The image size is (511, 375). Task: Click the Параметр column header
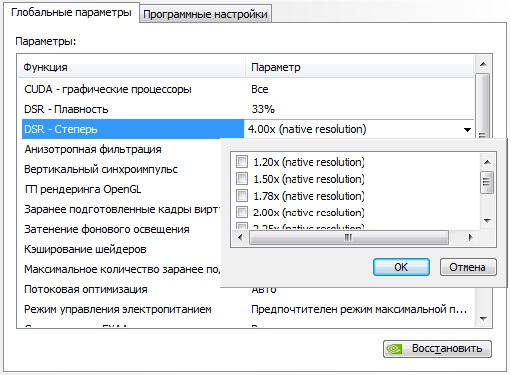[x=360, y=68]
